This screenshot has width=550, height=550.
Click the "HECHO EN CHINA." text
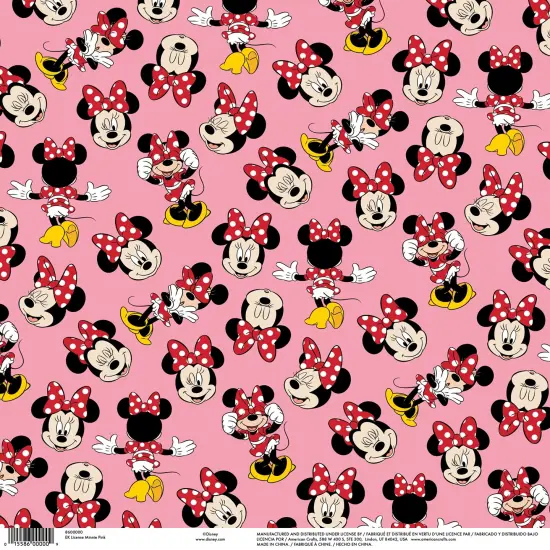coord(354,544)
